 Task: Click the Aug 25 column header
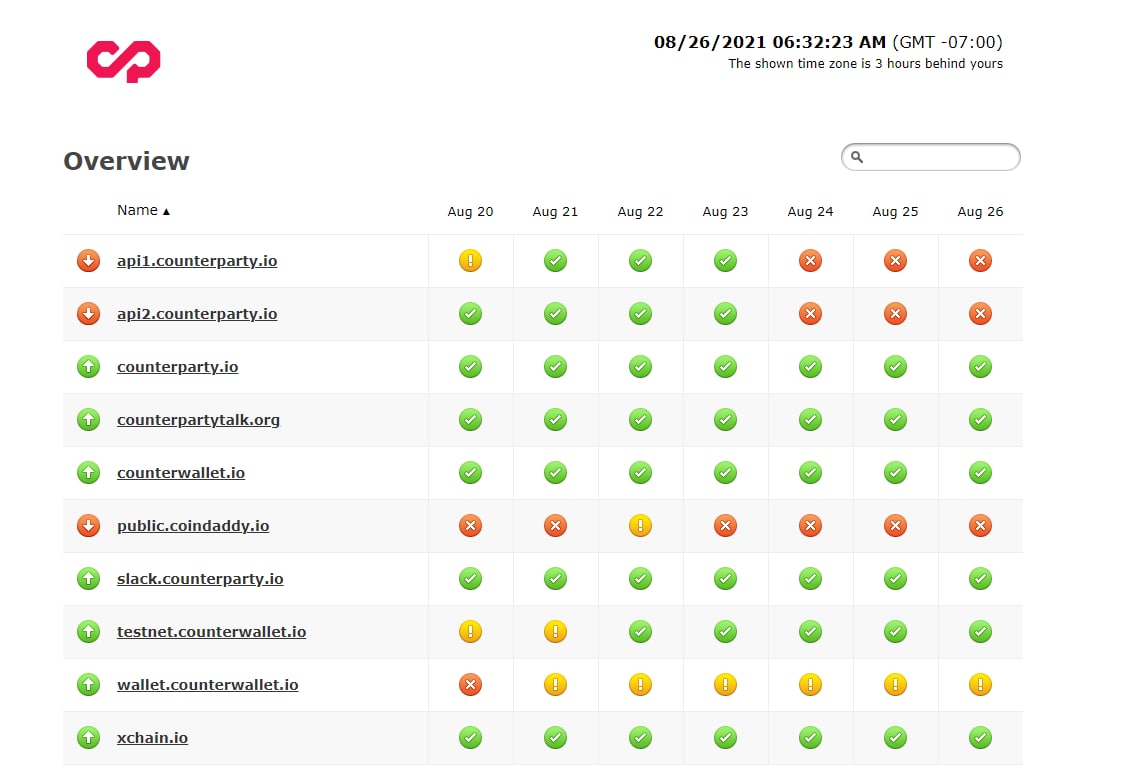tap(895, 212)
